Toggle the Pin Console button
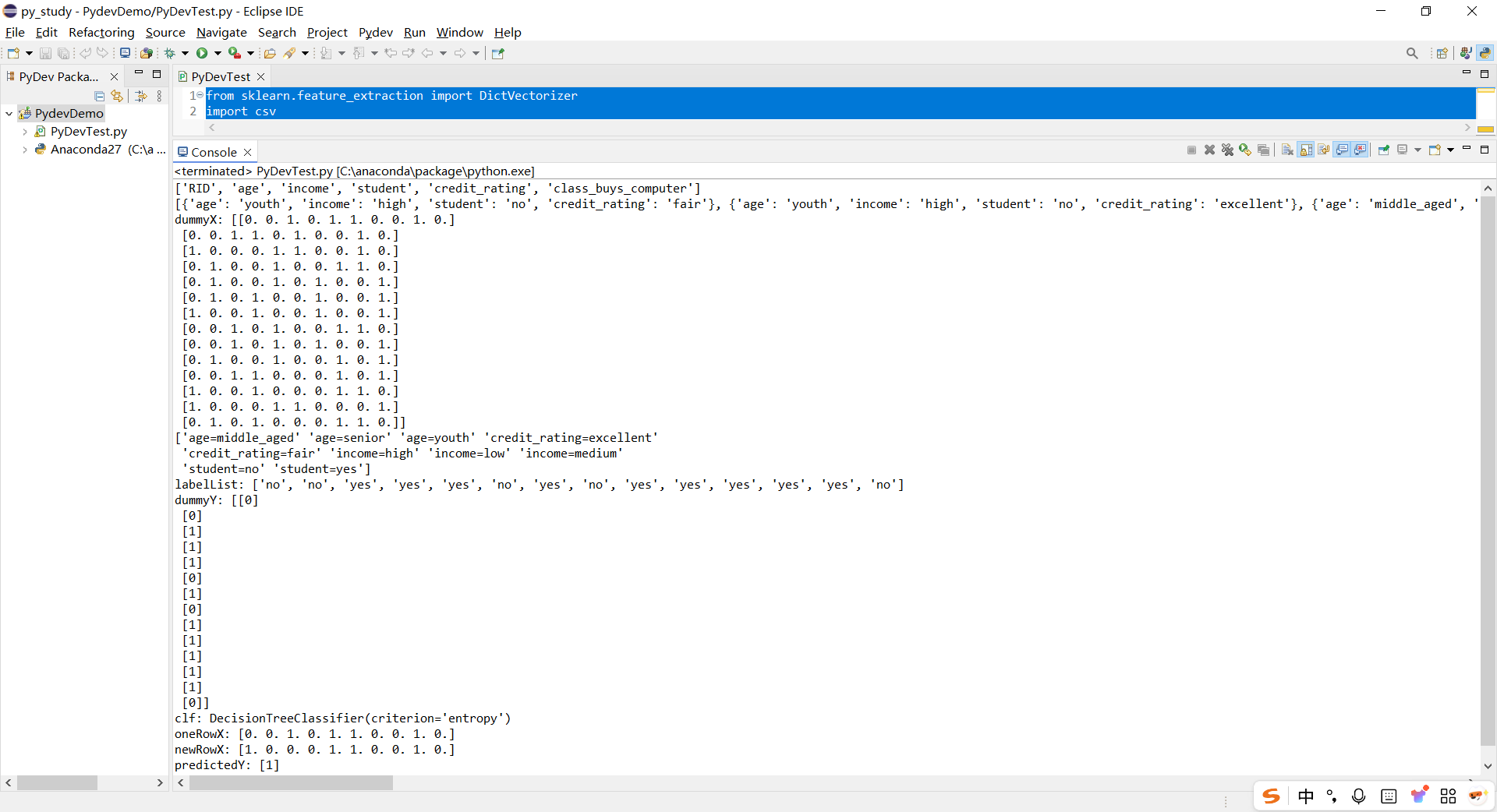This screenshot has width=1497, height=812. [x=1384, y=150]
